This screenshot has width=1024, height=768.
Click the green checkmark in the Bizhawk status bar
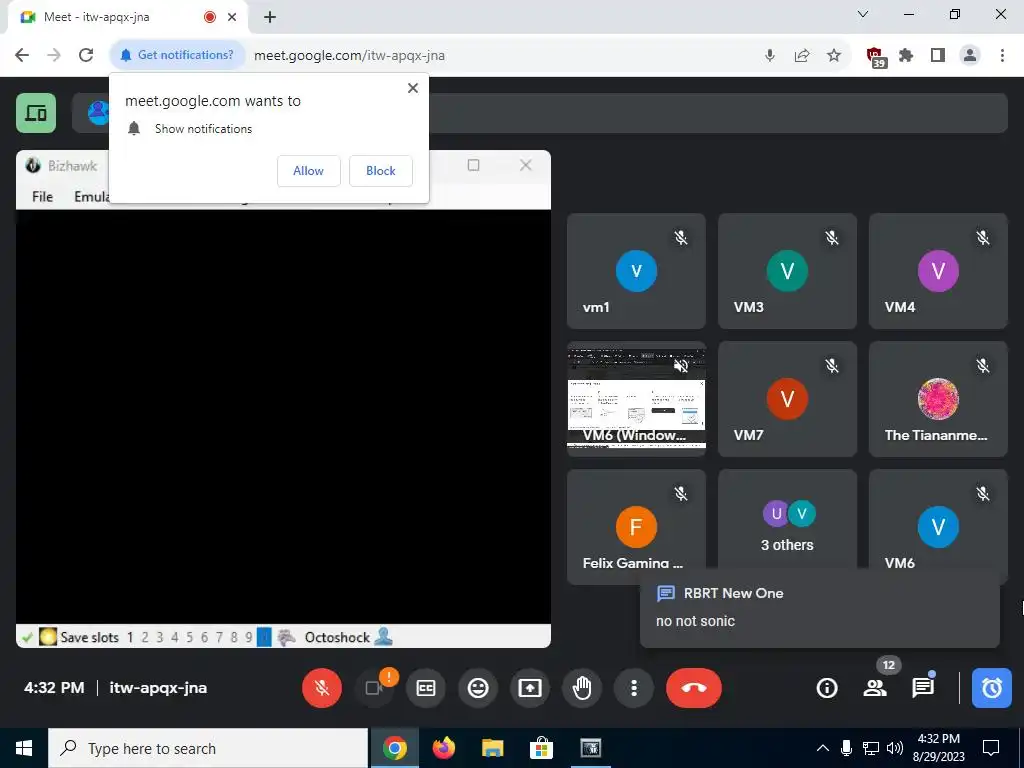27,637
